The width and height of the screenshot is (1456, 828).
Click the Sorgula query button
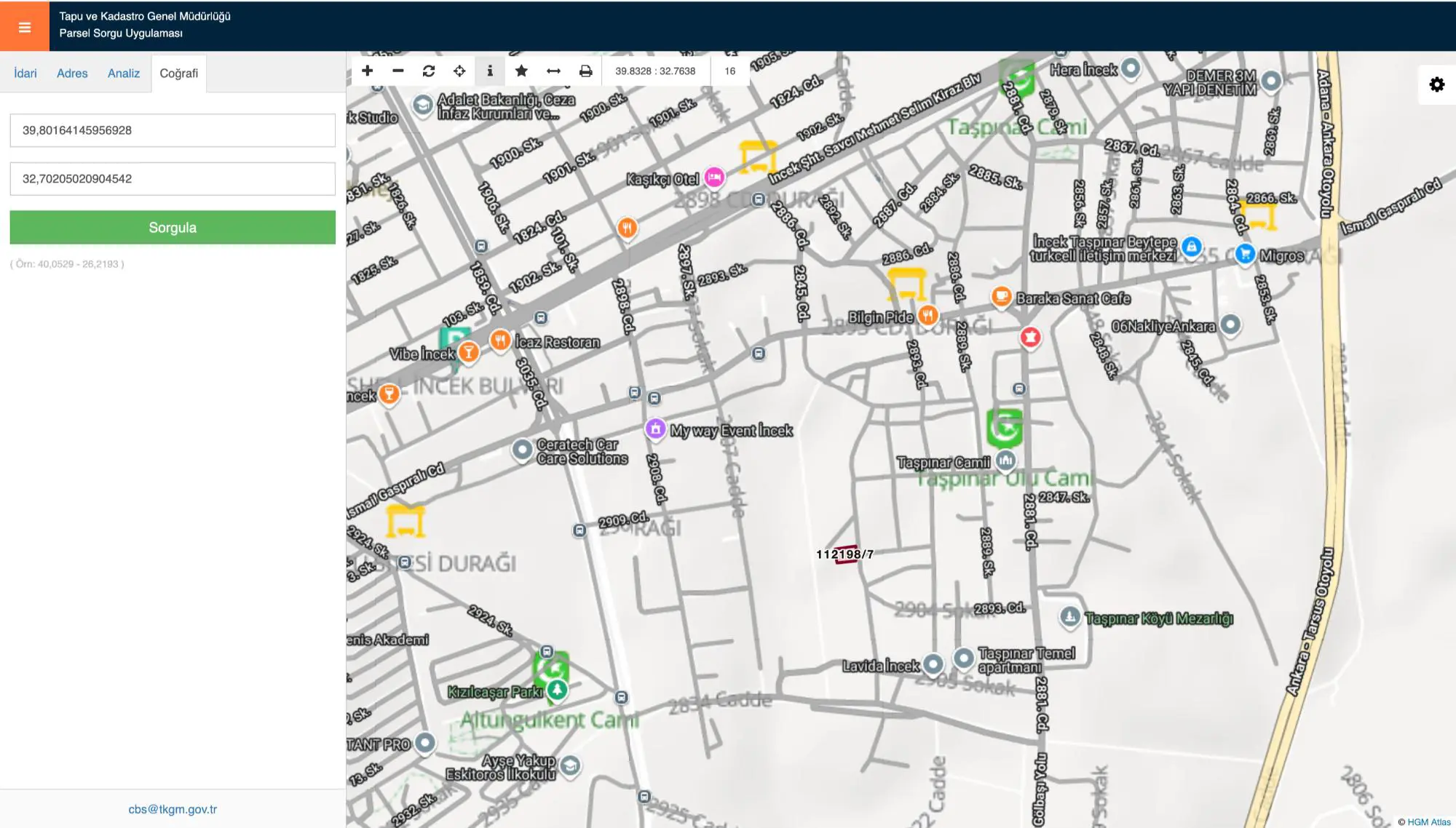pyautogui.click(x=173, y=227)
